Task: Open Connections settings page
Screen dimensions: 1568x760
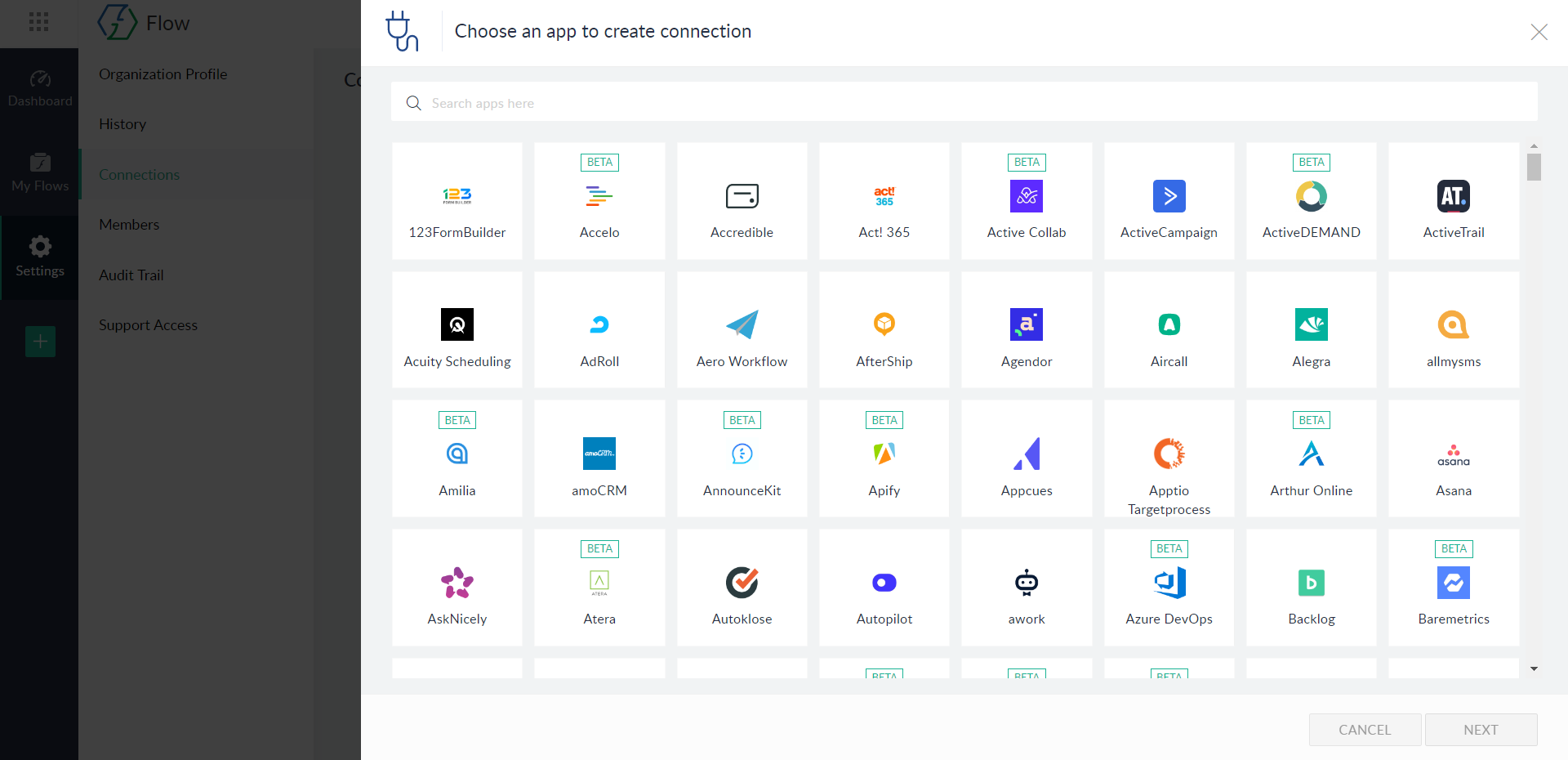Action: (x=139, y=175)
